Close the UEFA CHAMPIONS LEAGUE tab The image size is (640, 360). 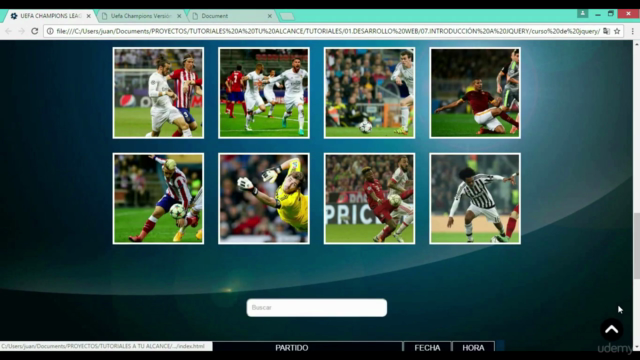(x=89, y=16)
